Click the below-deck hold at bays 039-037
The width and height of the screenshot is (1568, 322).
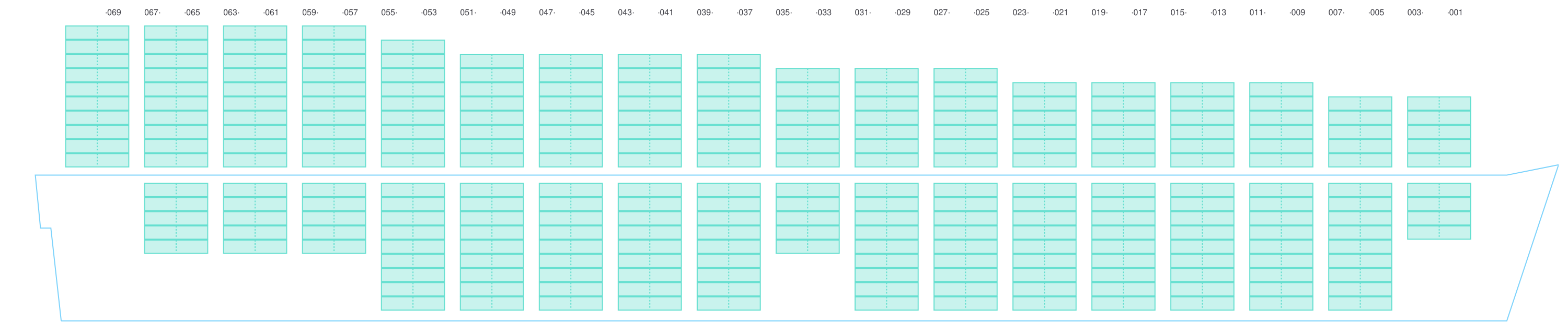[729, 246]
